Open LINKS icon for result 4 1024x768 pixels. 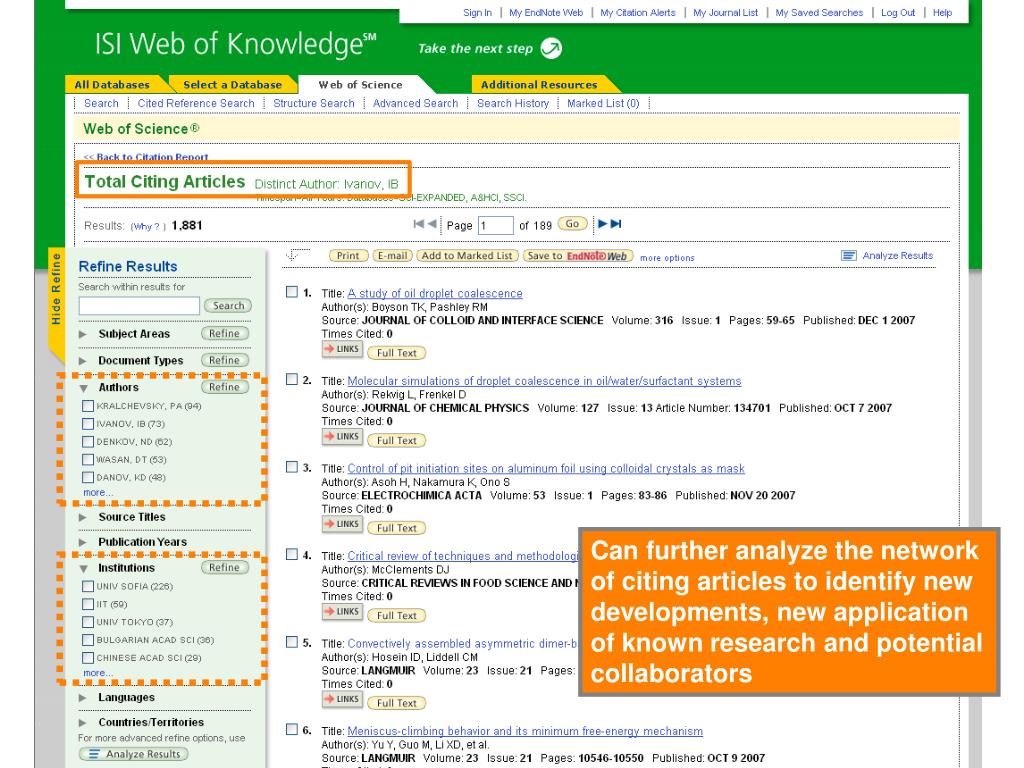[x=342, y=613]
